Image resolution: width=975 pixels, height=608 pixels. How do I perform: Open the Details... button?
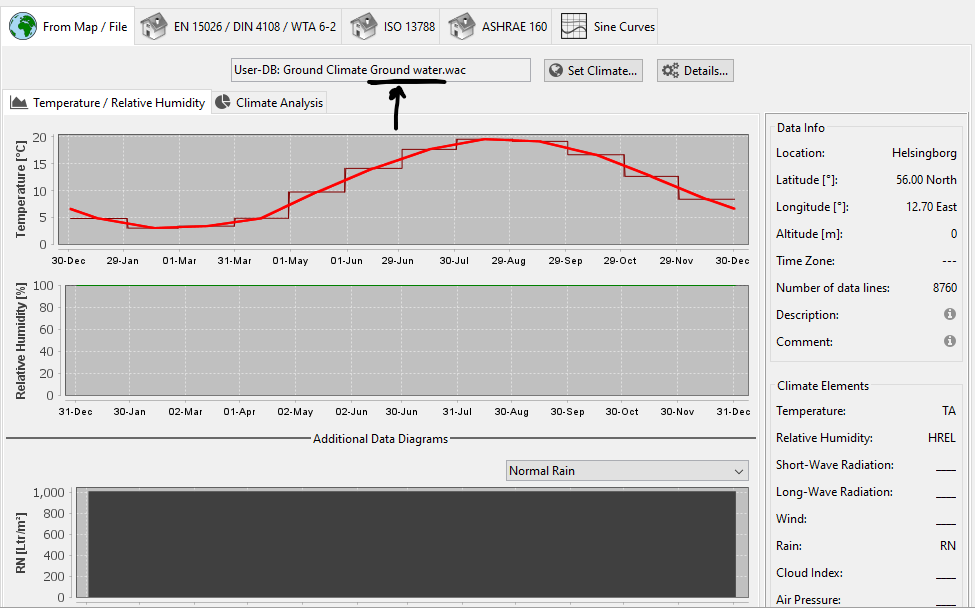(695, 70)
